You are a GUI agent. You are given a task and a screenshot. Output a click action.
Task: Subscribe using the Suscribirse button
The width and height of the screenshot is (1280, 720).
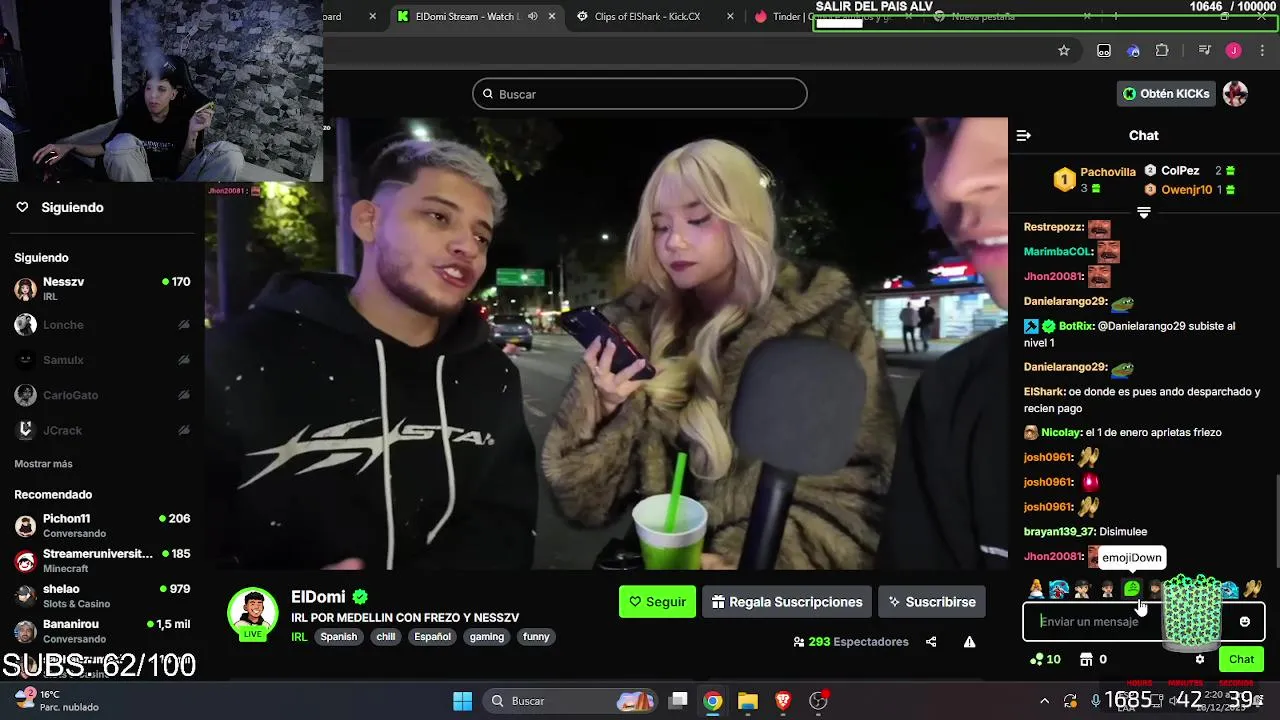pyautogui.click(x=932, y=602)
